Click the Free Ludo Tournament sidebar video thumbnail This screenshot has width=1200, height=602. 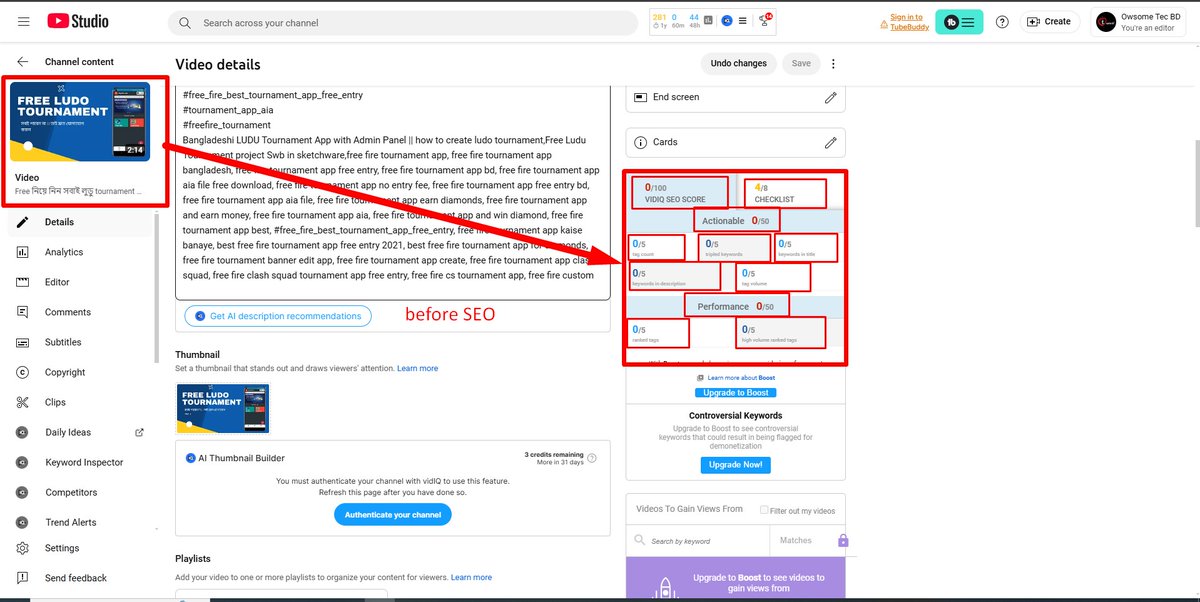(x=80, y=121)
